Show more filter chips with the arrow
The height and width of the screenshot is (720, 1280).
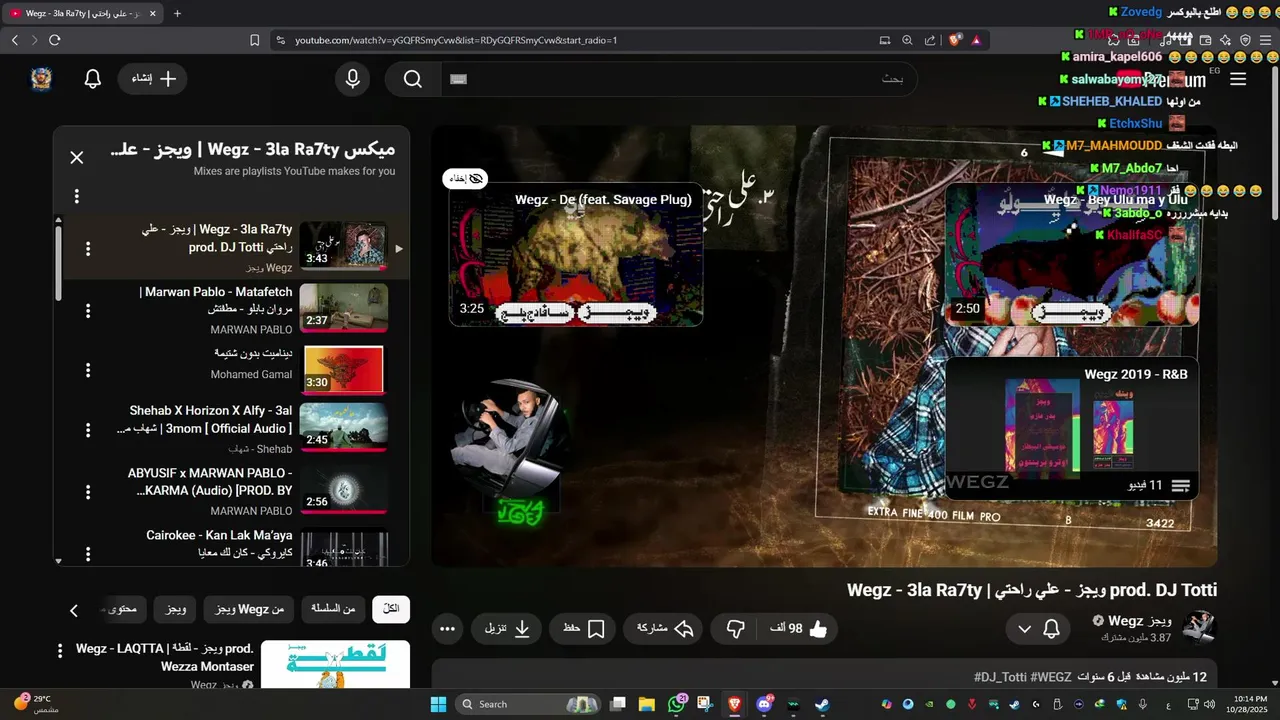(x=74, y=610)
